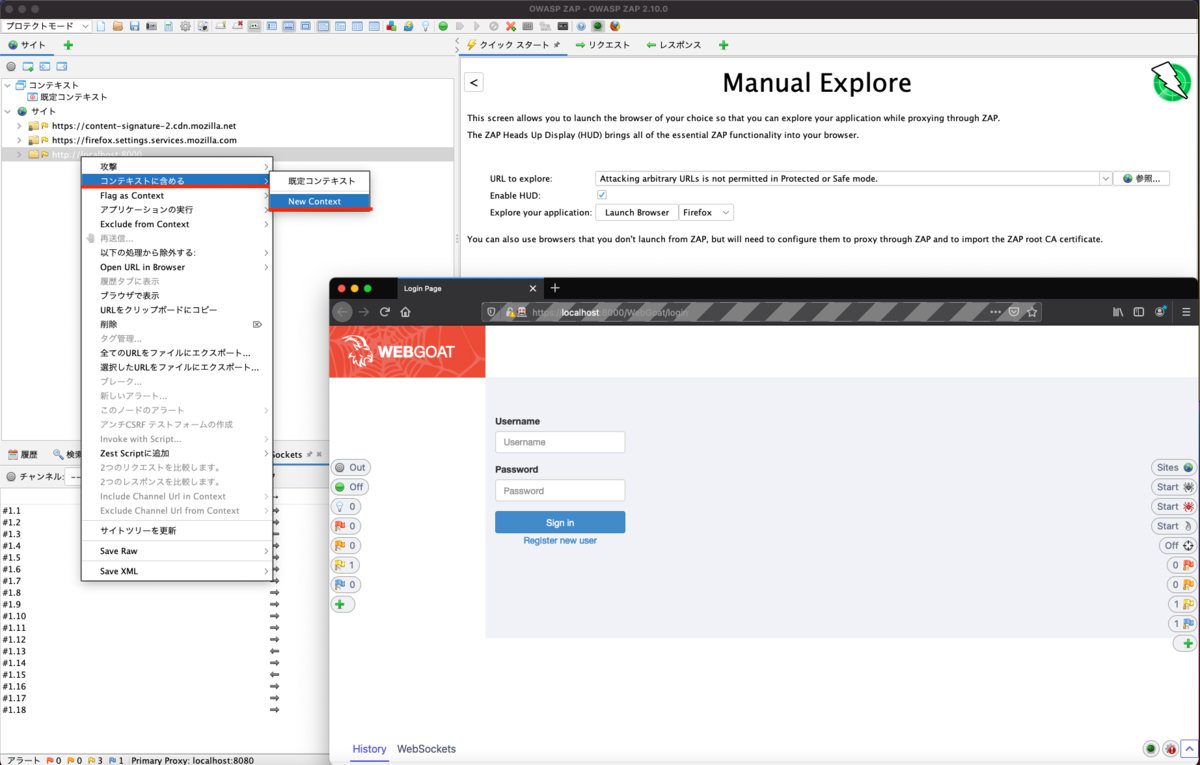Open HUD Sites tree tool

[x=1174, y=467]
